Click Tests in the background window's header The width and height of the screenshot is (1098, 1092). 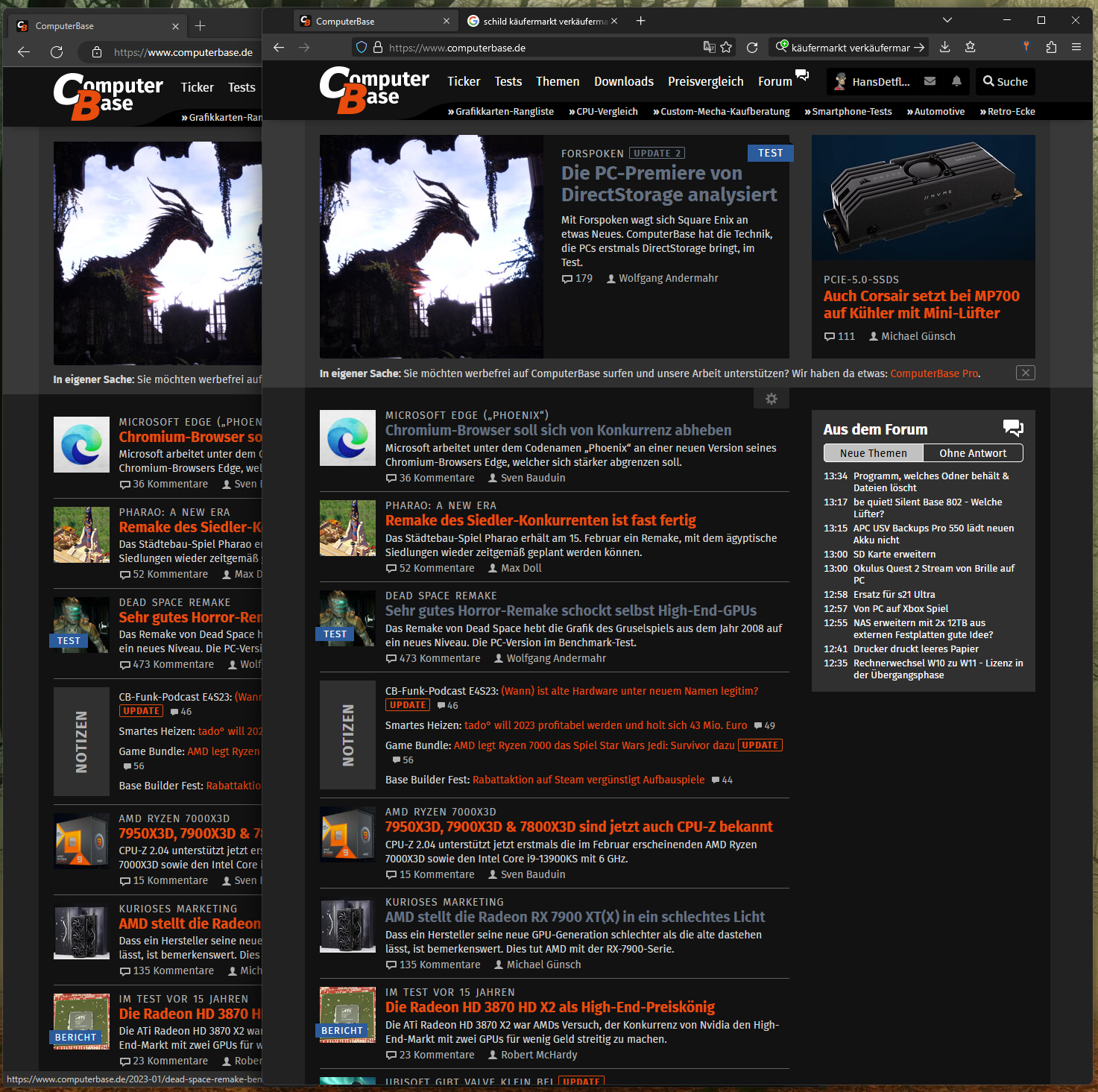pyautogui.click(x=242, y=87)
